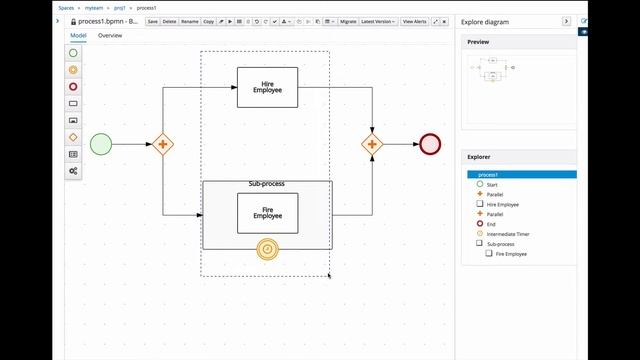This screenshot has height=360, width=640.
Task: Open the Gateways palette diamond icon
Action: point(73,137)
